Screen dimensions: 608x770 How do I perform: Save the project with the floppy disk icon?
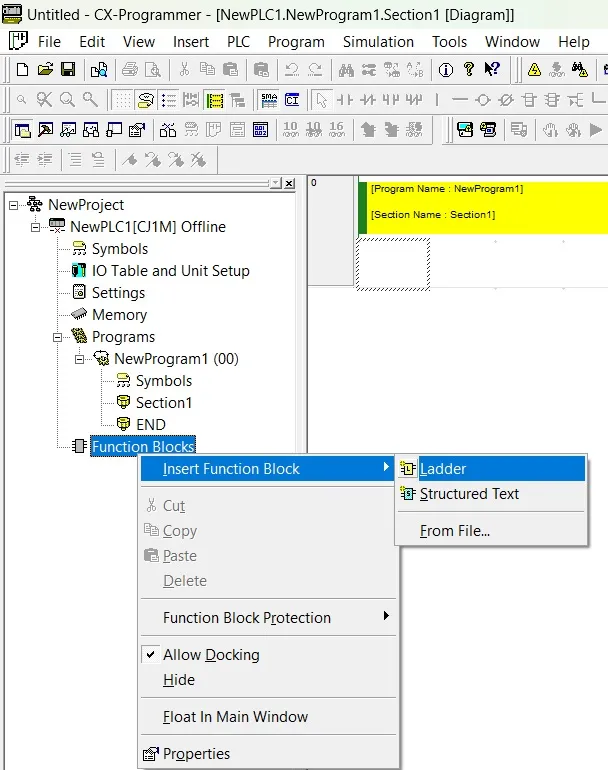pos(68,69)
